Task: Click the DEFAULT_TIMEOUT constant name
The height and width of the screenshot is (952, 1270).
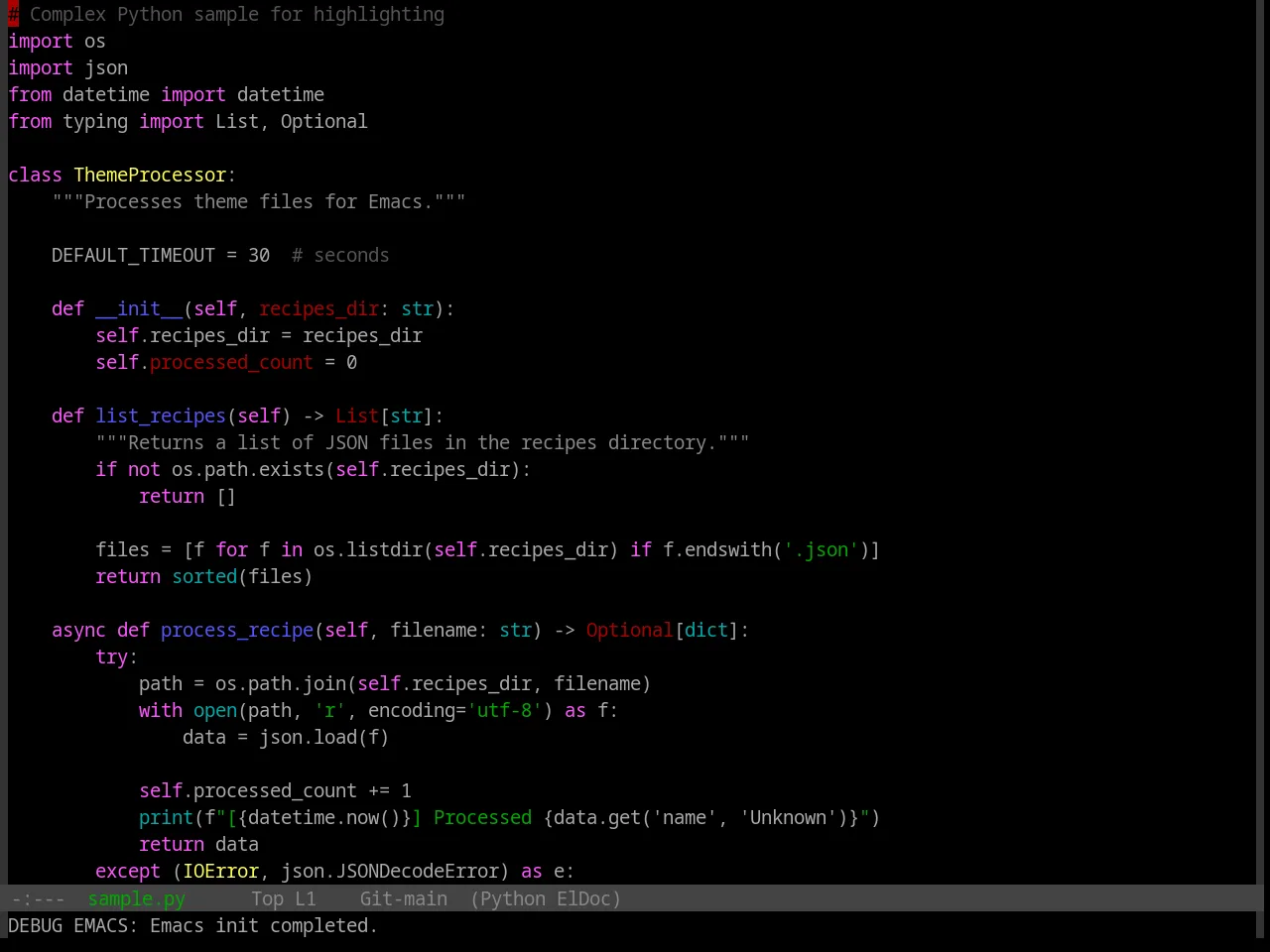Action: coord(133,255)
